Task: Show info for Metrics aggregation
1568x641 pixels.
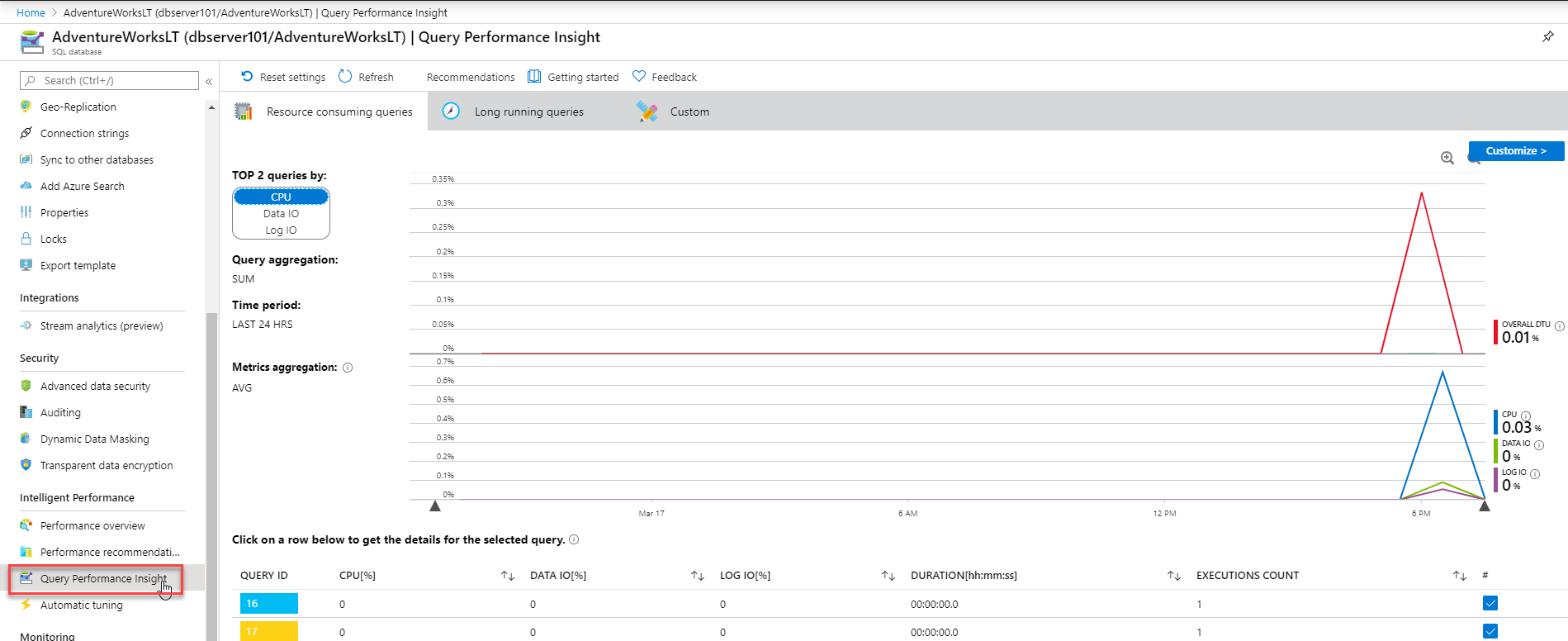Action: [x=348, y=368]
